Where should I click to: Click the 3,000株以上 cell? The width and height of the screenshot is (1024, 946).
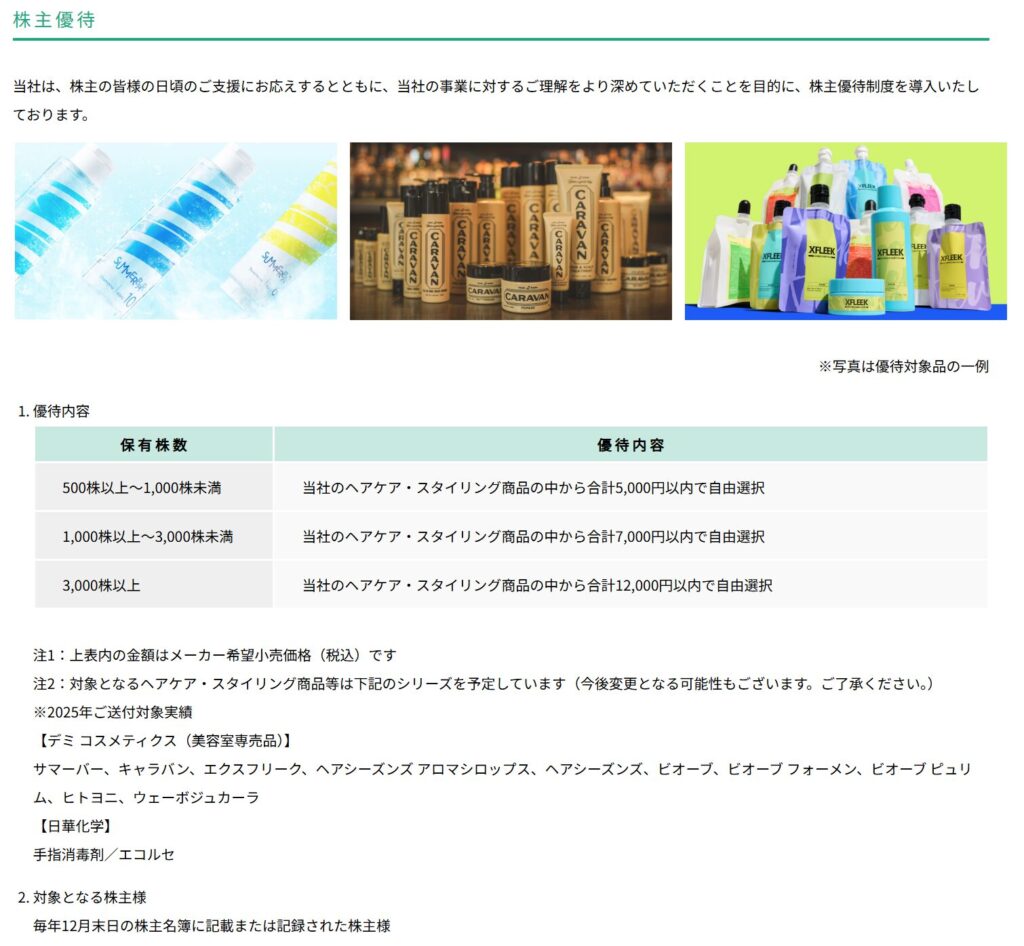click(x=154, y=585)
